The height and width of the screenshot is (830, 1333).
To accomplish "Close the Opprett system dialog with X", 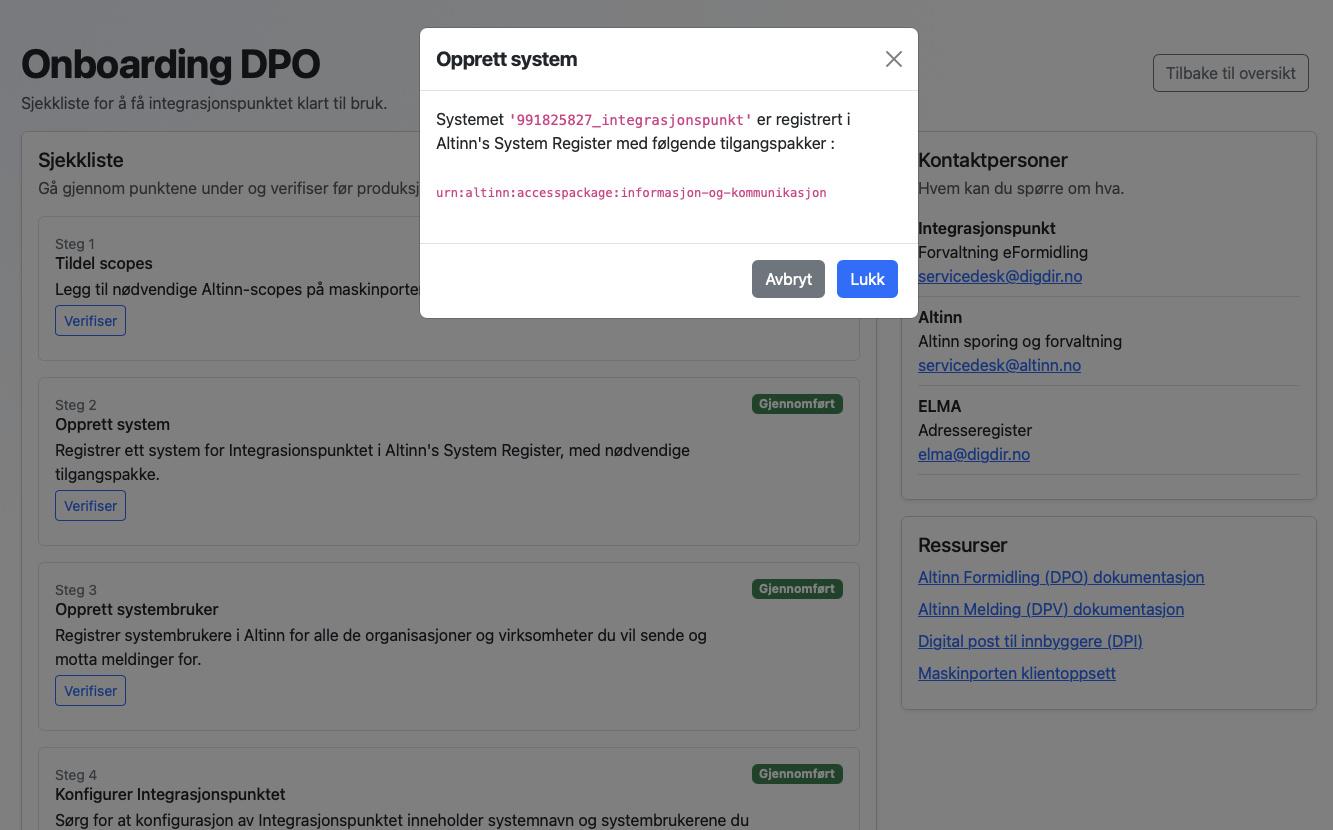I will [x=893, y=59].
